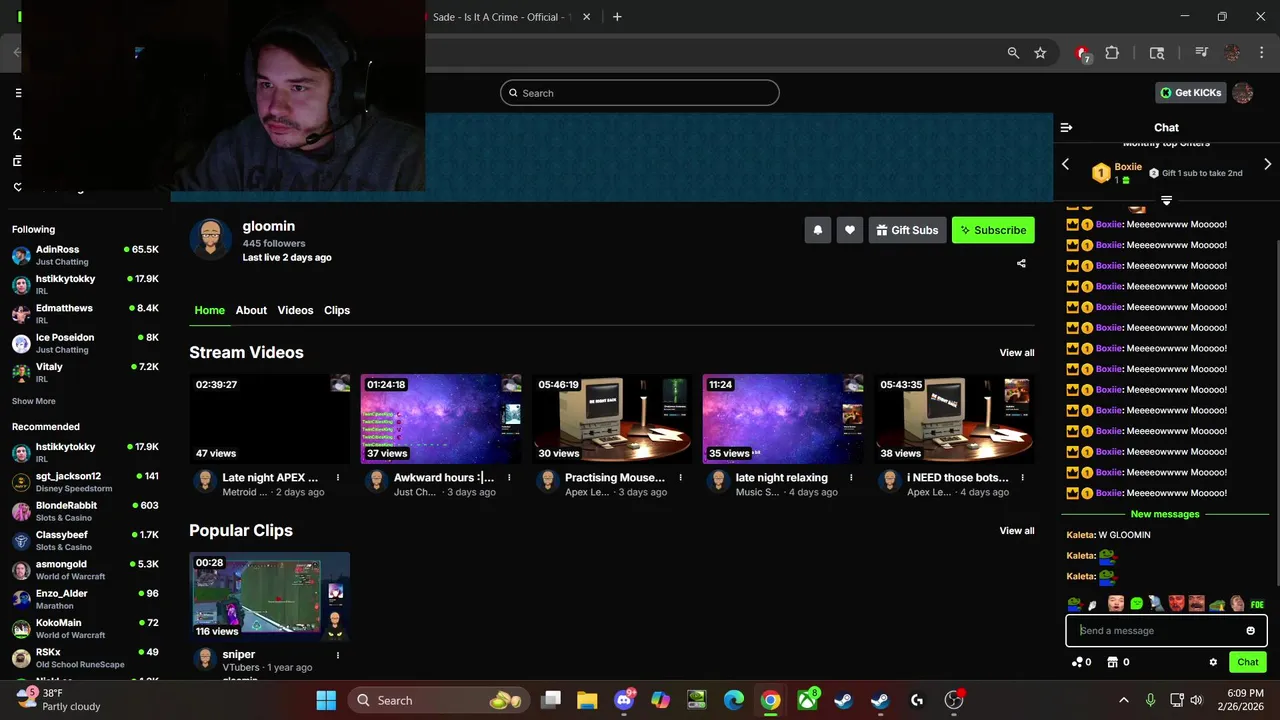Viewport: 1280px width, 720px height.
Task: Click Kaleta's W GLOOMIN chat message
Action: (1108, 535)
